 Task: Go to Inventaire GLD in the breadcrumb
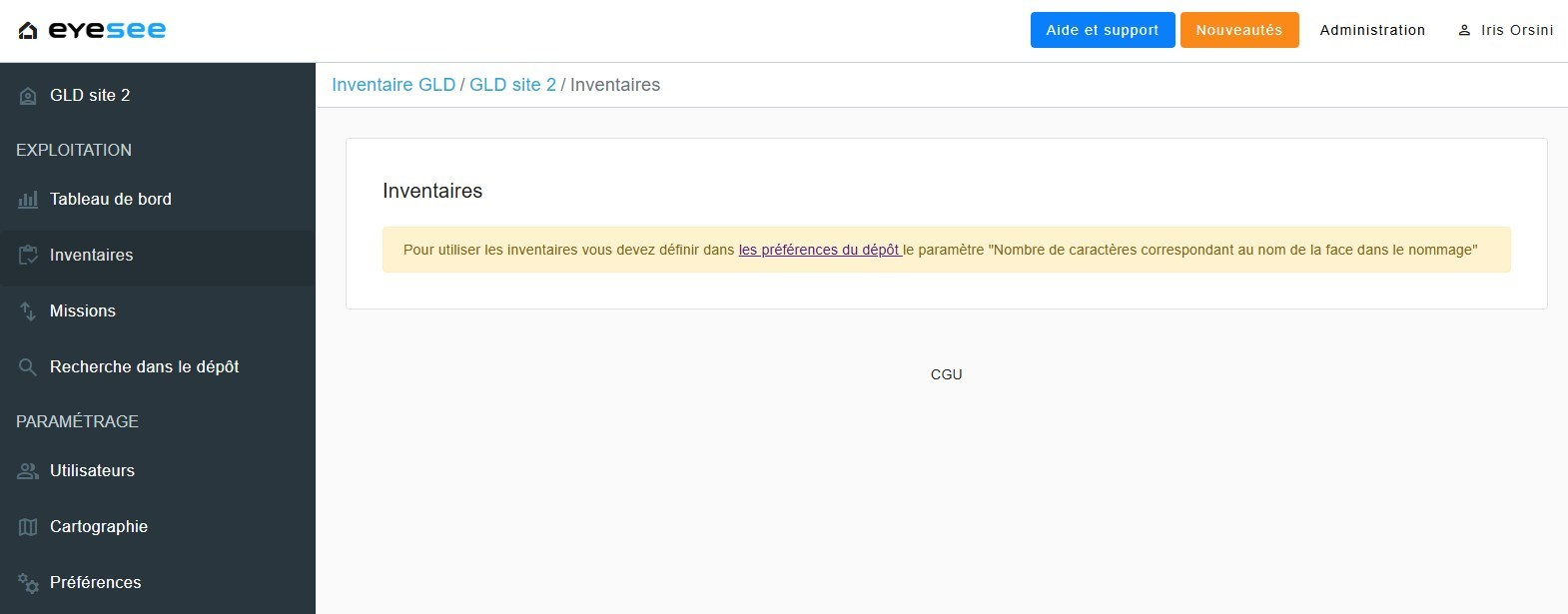tap(393, 85)
